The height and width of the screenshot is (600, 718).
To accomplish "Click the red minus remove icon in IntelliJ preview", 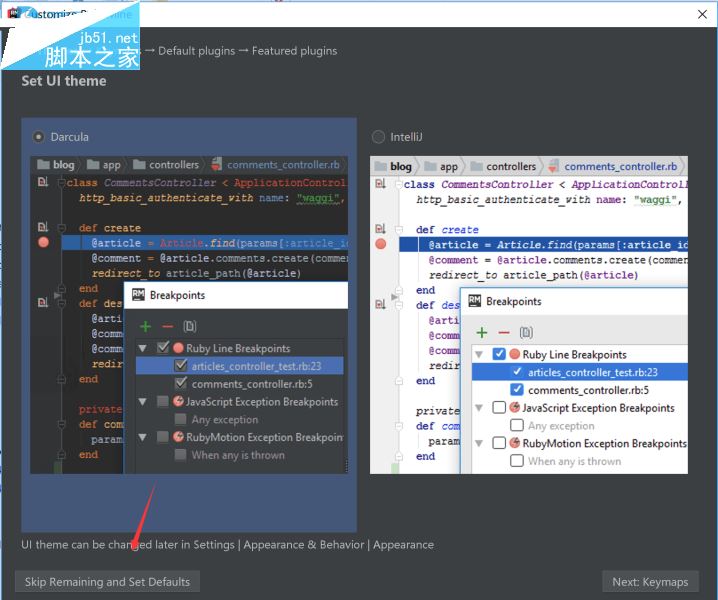I will (504, 333).
